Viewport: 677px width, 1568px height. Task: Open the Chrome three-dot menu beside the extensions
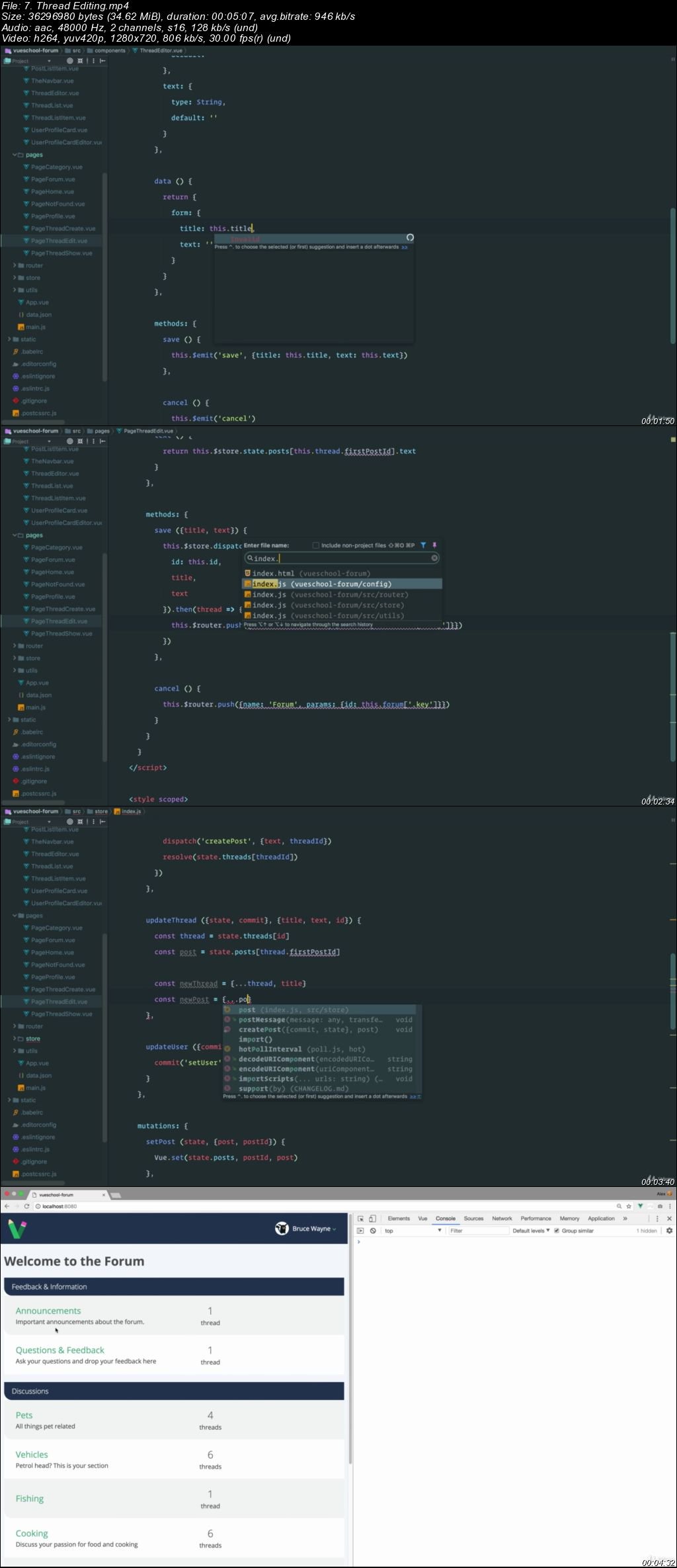pos(670,1206)
